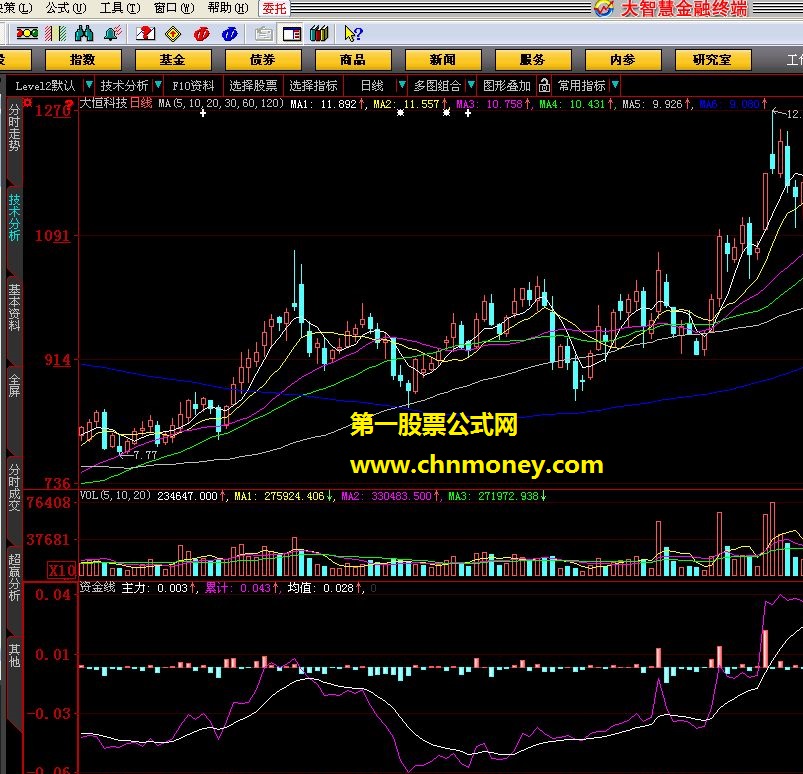Click the Level2默认 toolbar item

coord(45,86)
